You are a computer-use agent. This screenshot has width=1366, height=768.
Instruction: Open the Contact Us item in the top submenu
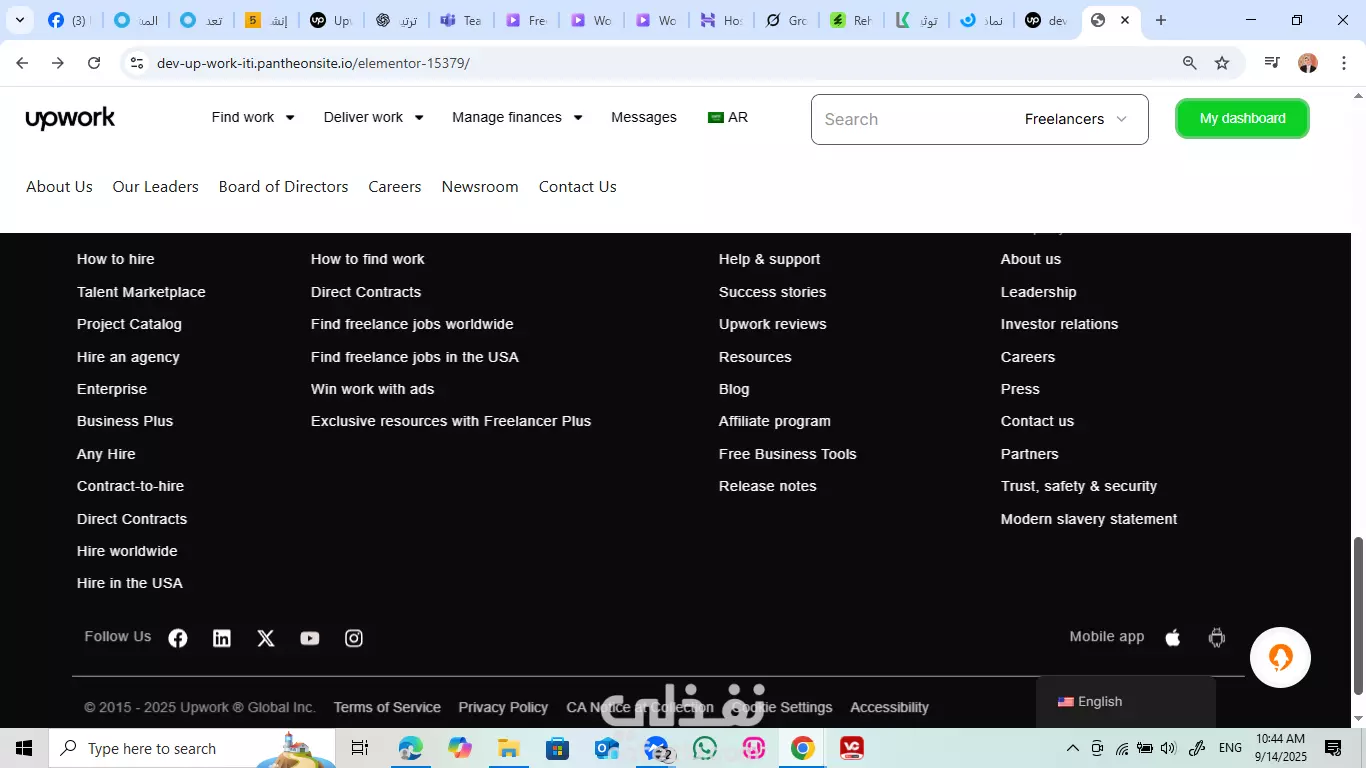(578, 187)
